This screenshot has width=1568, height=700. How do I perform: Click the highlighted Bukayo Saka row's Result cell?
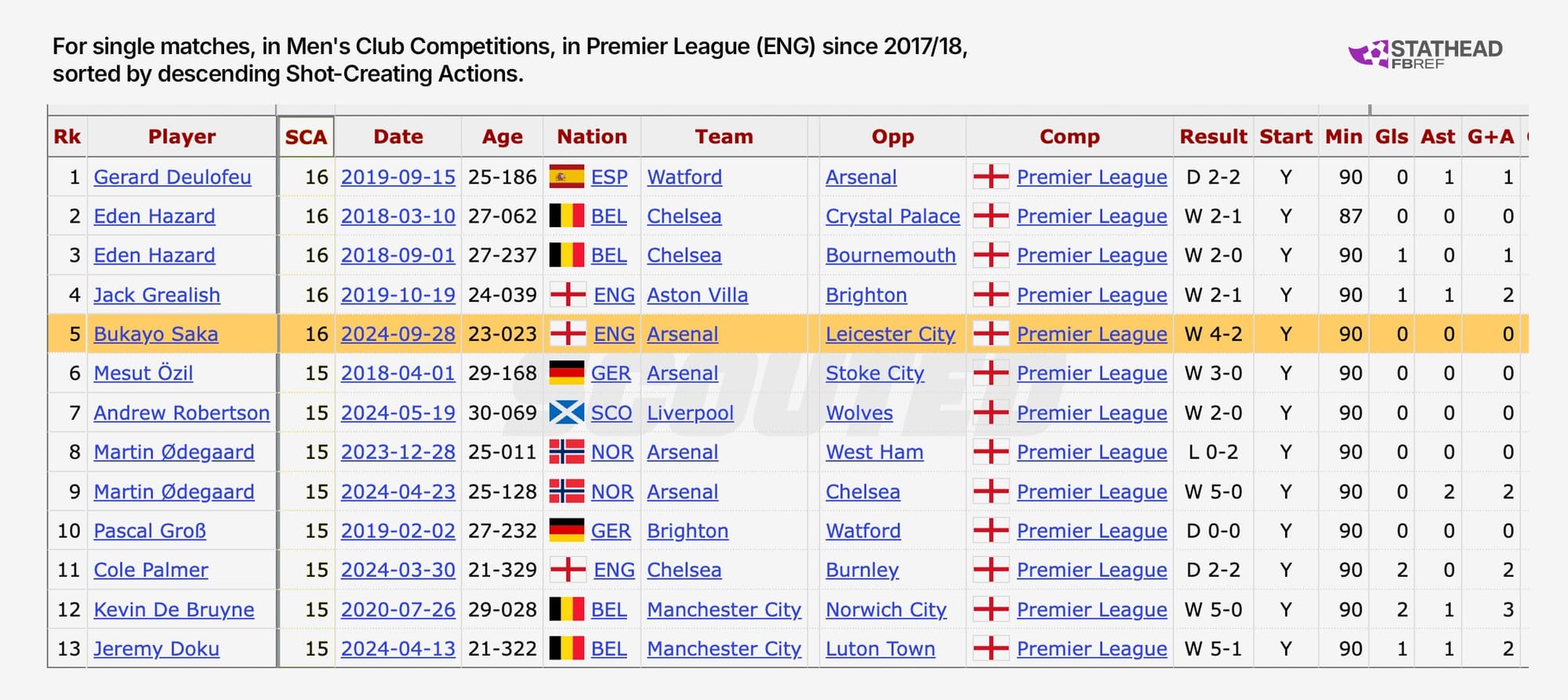click(1213, 334)
